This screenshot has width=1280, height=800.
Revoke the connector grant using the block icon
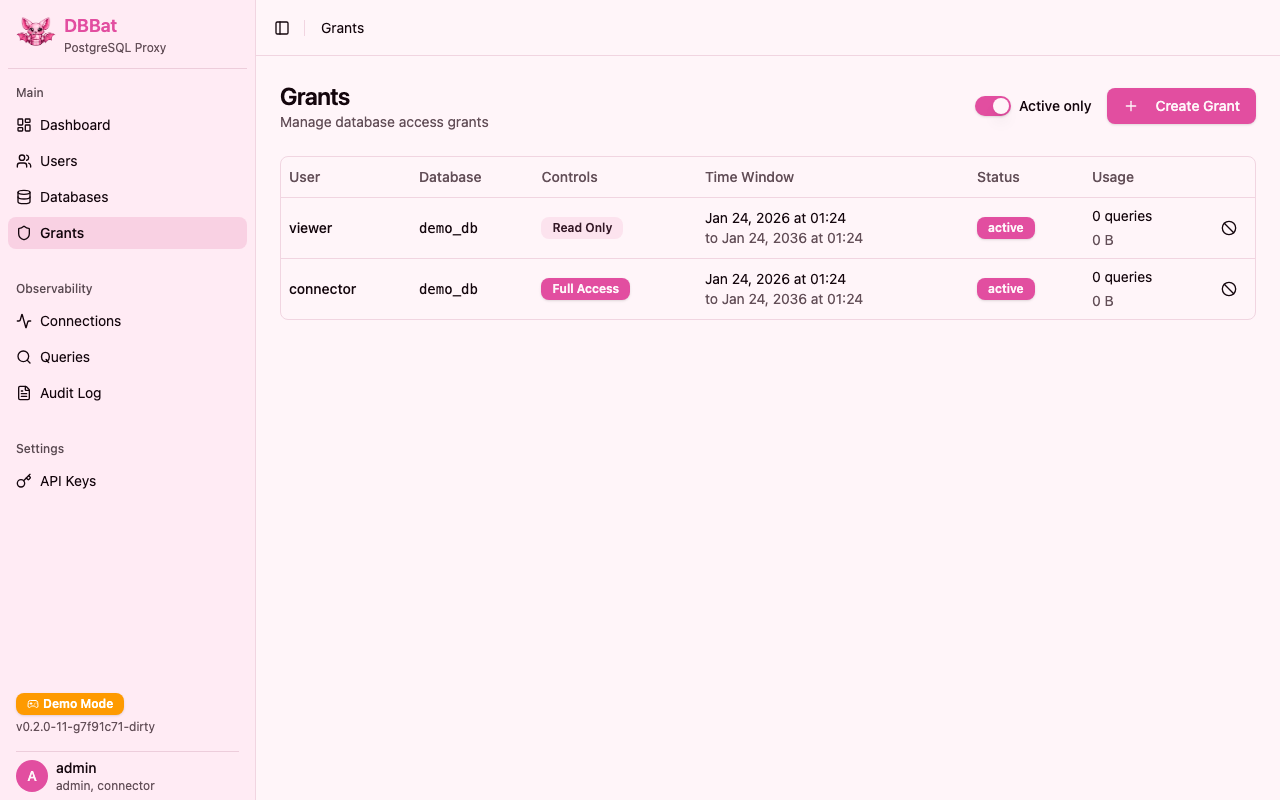(1228, 288)
